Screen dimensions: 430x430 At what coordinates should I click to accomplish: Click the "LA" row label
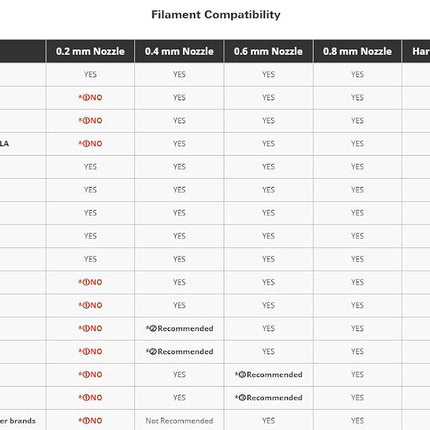[x=4, y=144]
